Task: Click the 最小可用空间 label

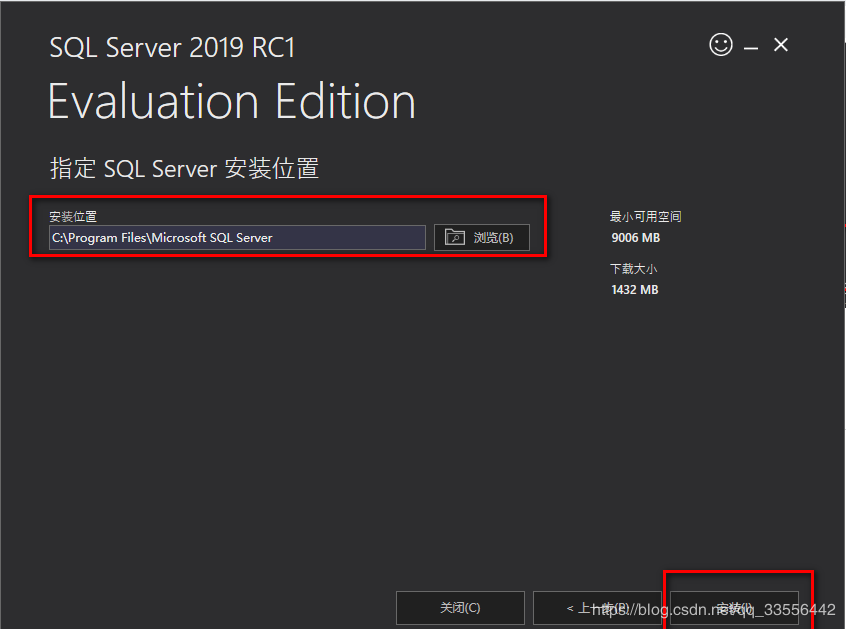Action: coord(645,216)
